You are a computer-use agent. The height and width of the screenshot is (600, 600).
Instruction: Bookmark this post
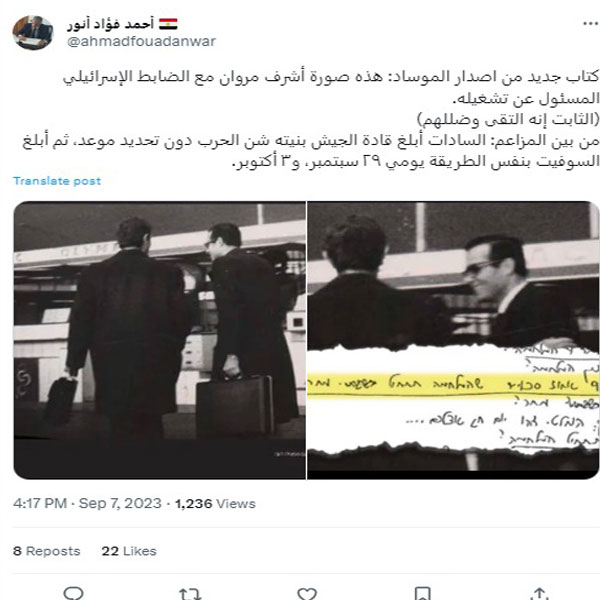(423, 593)
